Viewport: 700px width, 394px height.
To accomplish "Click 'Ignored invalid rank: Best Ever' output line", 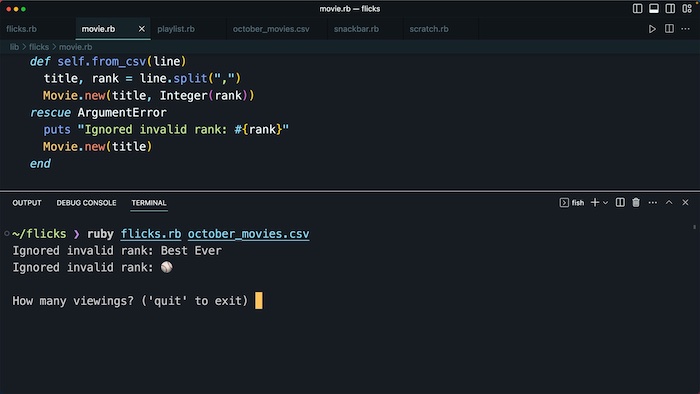I will pos(117,251).
